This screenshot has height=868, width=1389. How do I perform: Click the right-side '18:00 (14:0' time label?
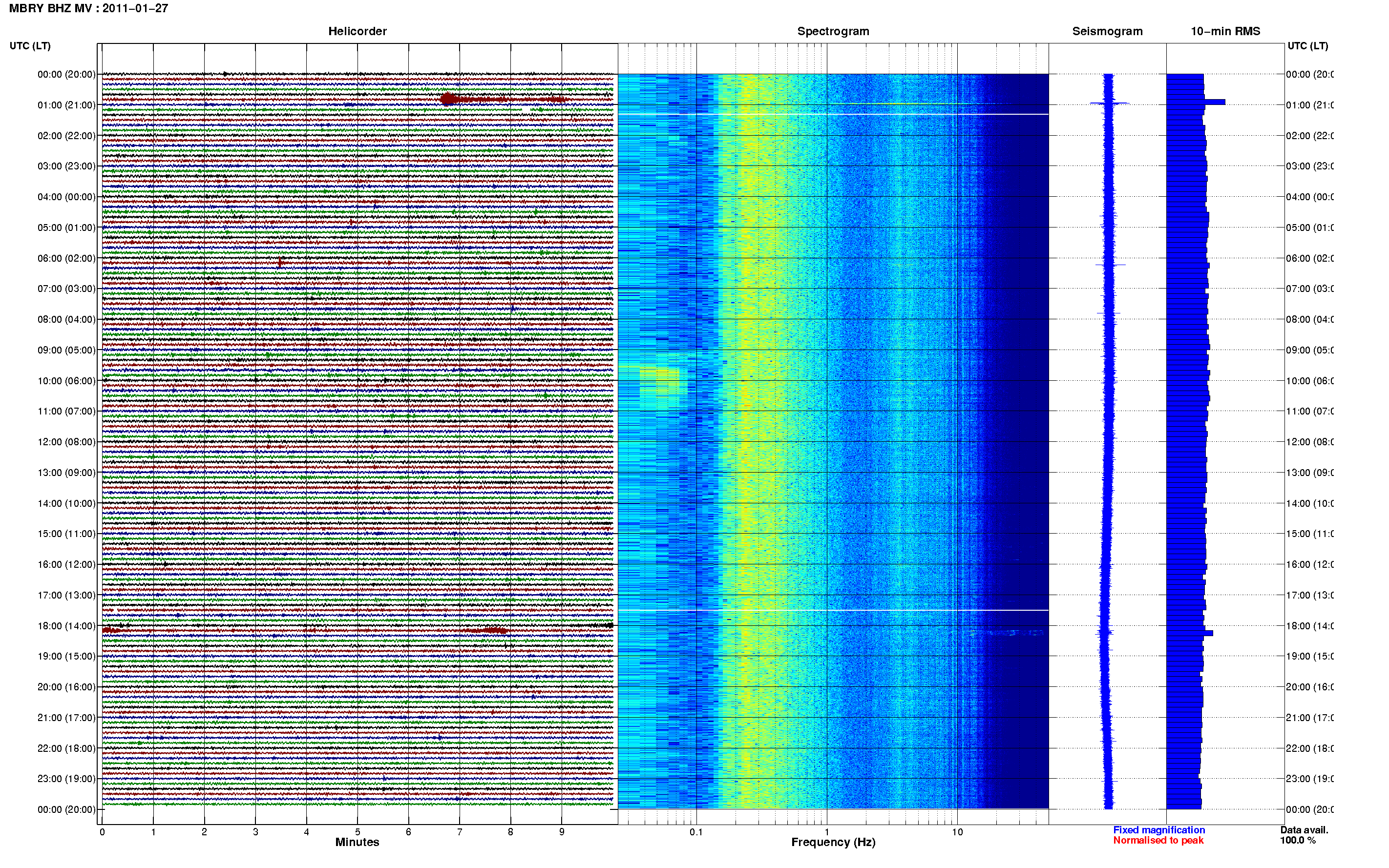click(x=1310, y=626)
